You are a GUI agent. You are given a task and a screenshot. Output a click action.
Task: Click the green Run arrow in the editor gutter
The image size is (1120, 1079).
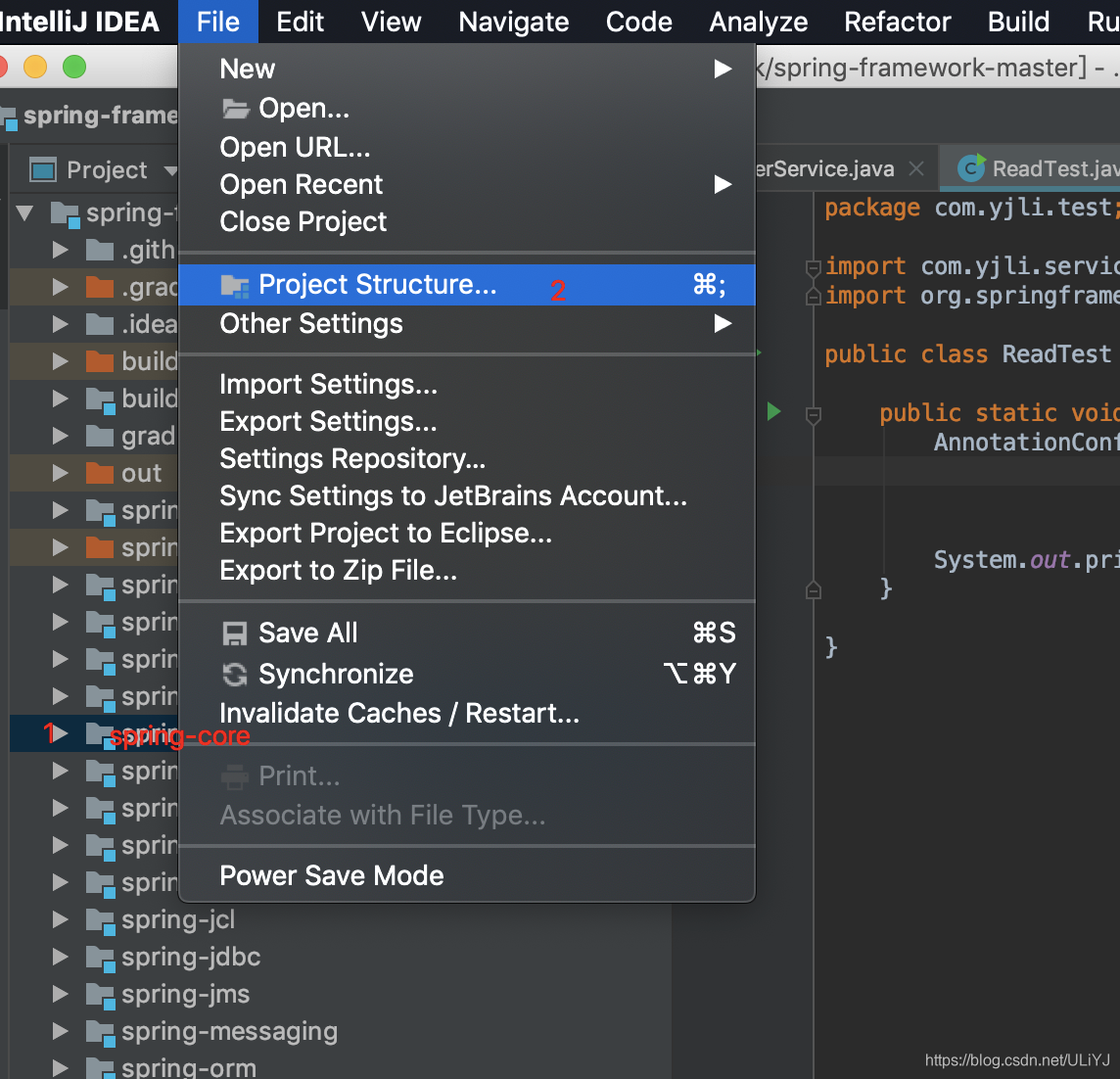pyautogui.click(x=773, y=412)
